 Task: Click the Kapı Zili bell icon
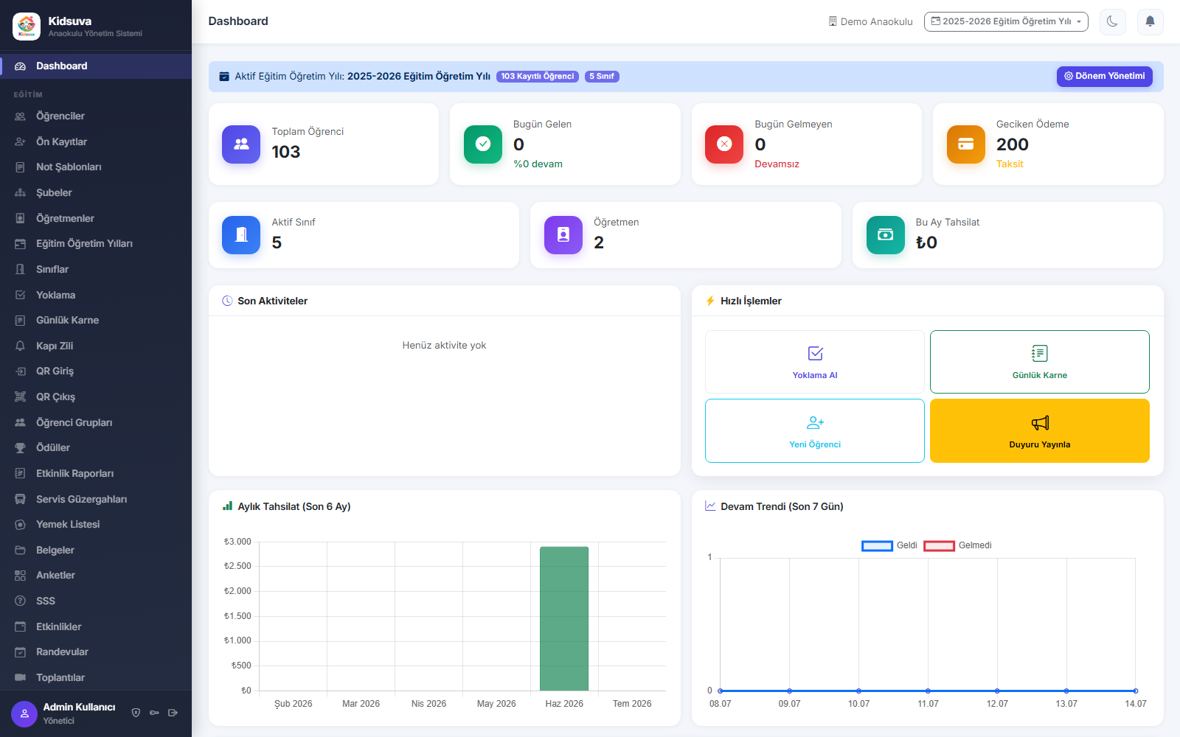[20, 346]
